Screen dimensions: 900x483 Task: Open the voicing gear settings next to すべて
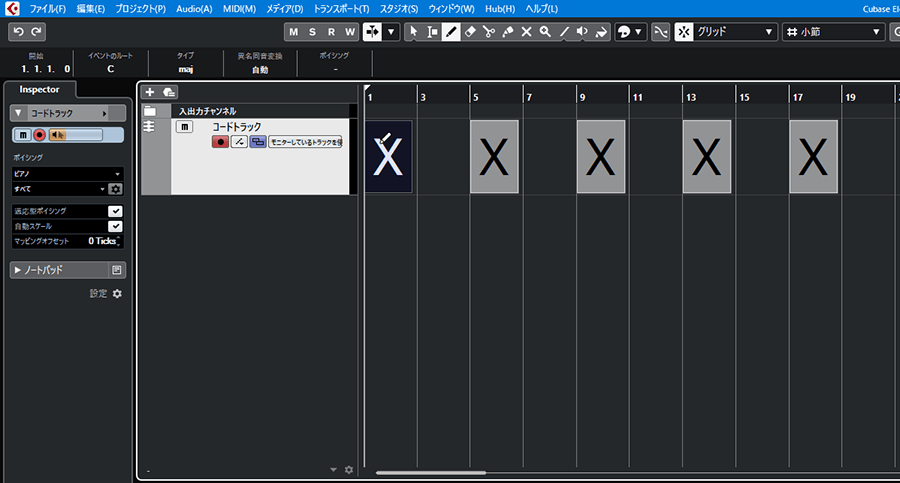(x=115, y=189)
